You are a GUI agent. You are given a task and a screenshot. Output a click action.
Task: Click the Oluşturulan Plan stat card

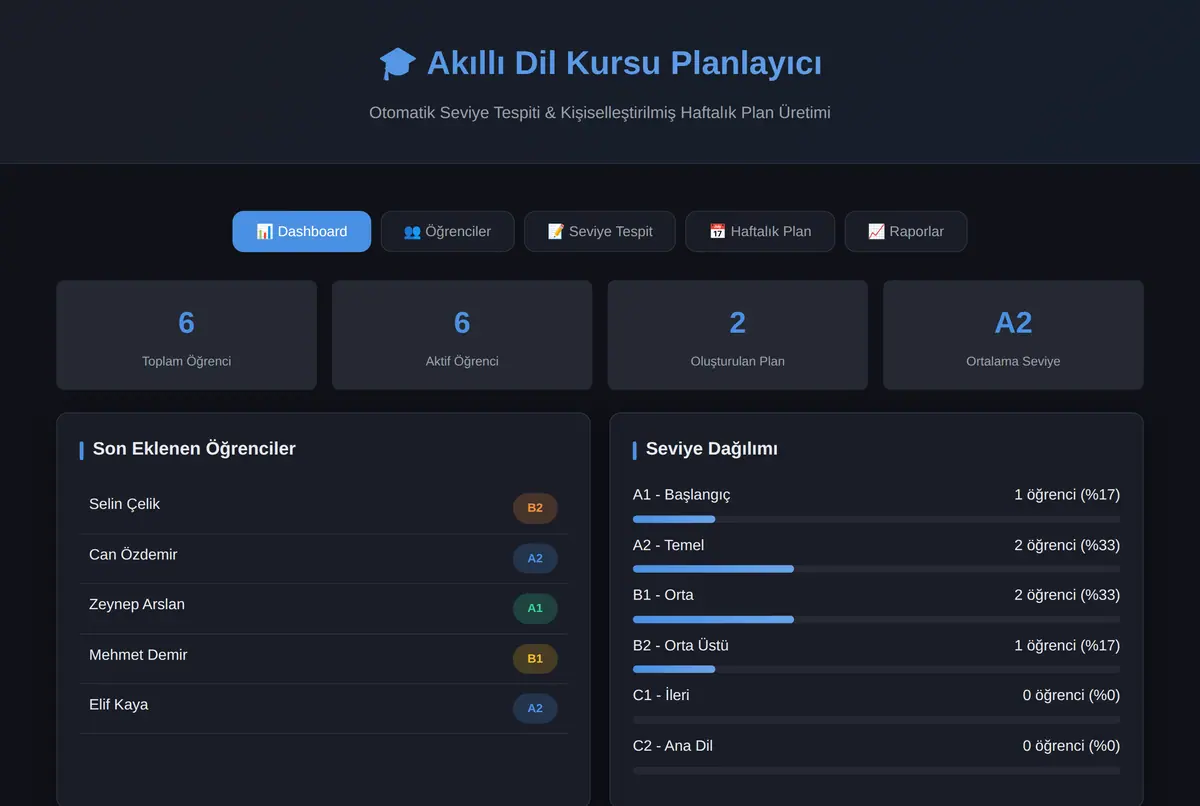738,335
